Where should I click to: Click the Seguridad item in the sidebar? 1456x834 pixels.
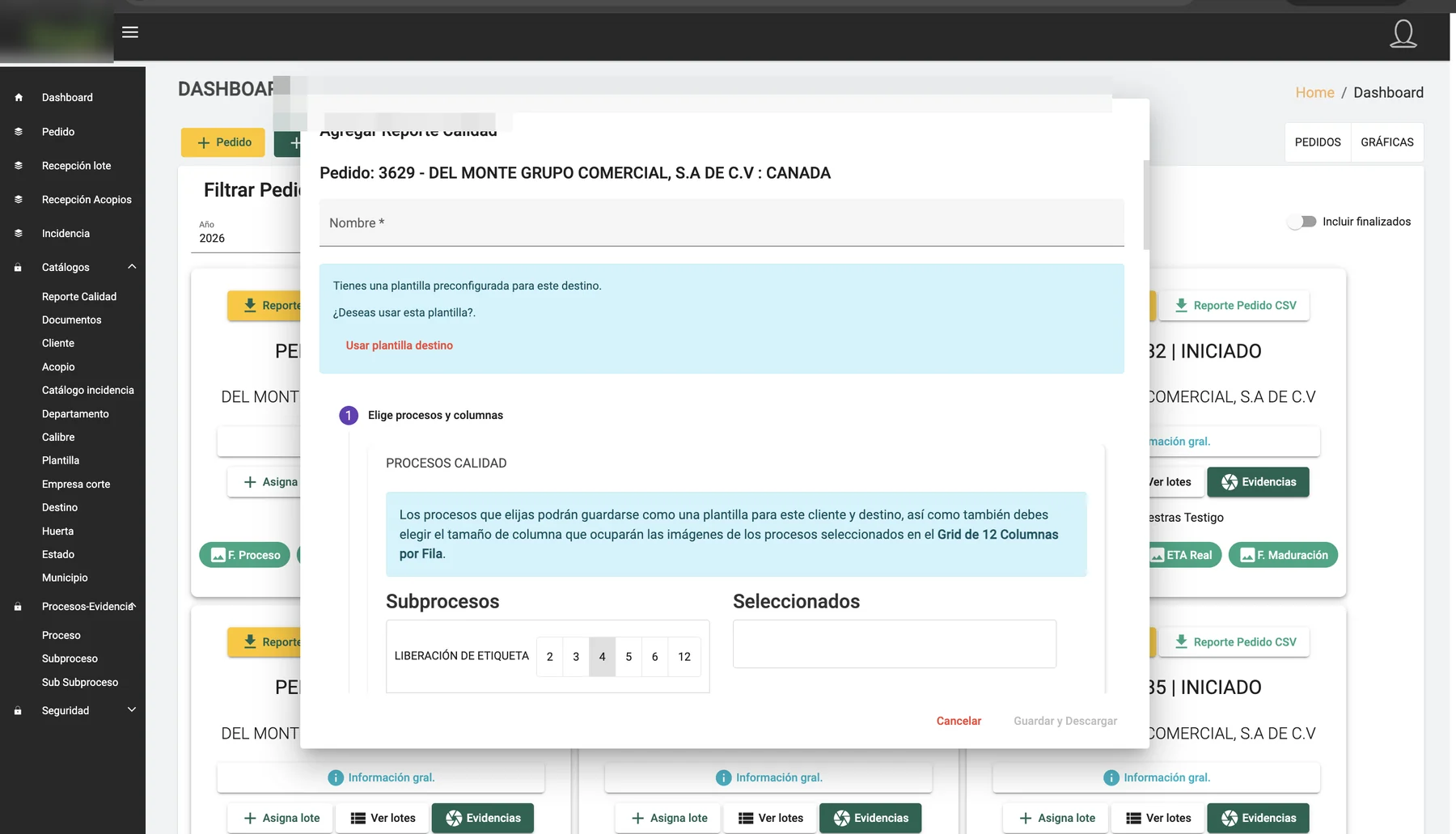(x=73, y=710)
